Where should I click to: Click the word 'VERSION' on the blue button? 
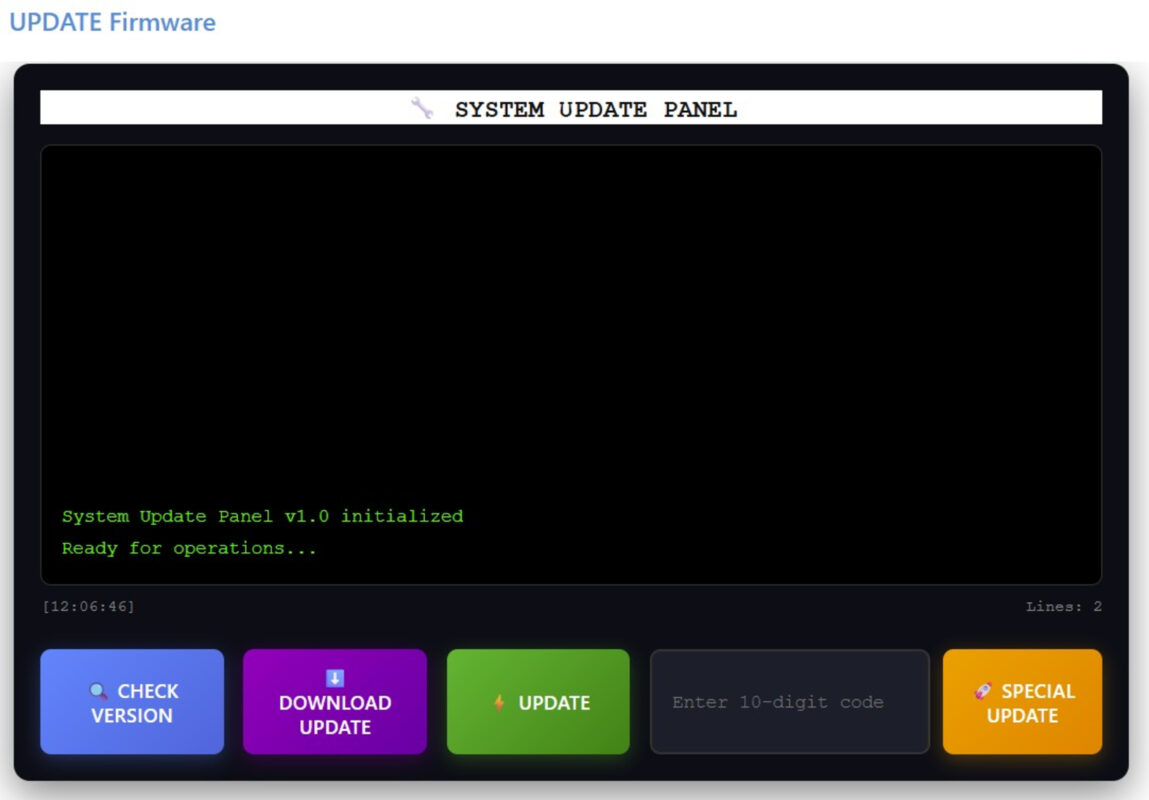click(132, 715)
